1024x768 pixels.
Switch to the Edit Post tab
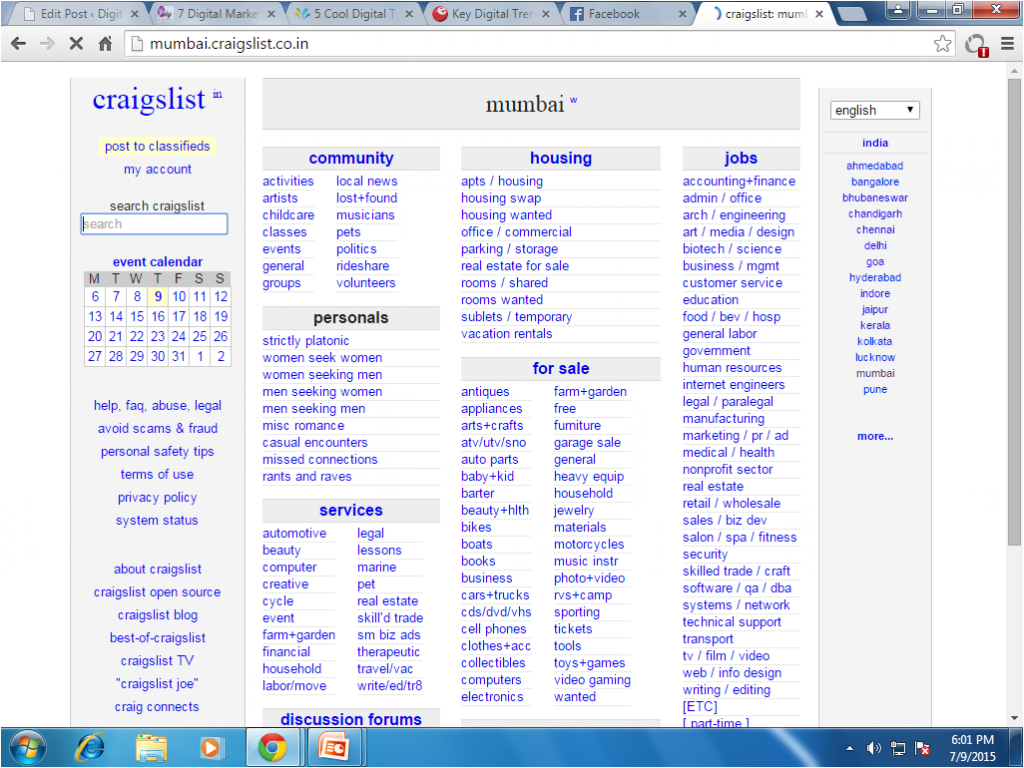point(78,14)
